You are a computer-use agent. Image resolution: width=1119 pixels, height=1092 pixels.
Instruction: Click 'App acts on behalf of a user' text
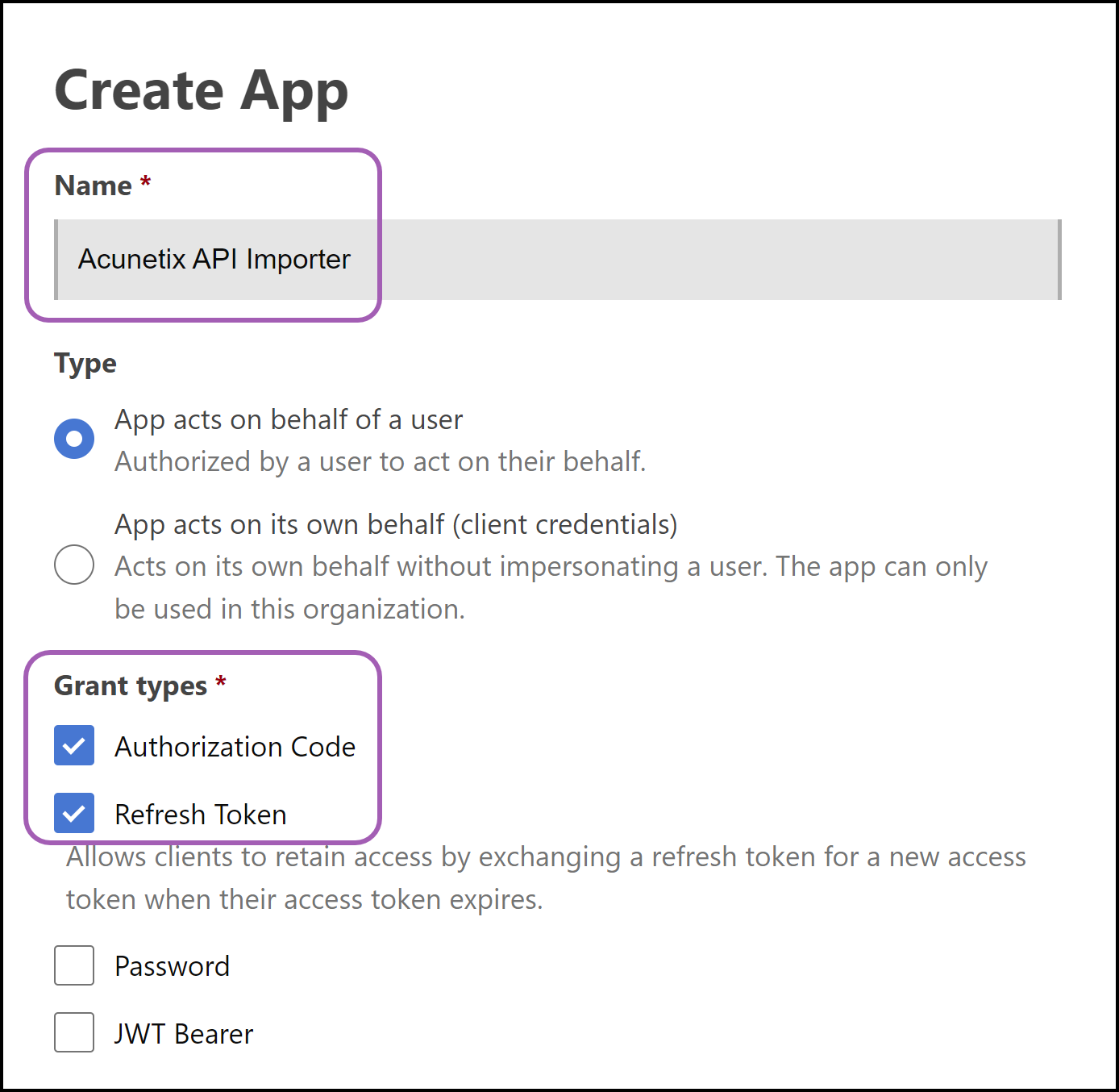tap(289, 420)
